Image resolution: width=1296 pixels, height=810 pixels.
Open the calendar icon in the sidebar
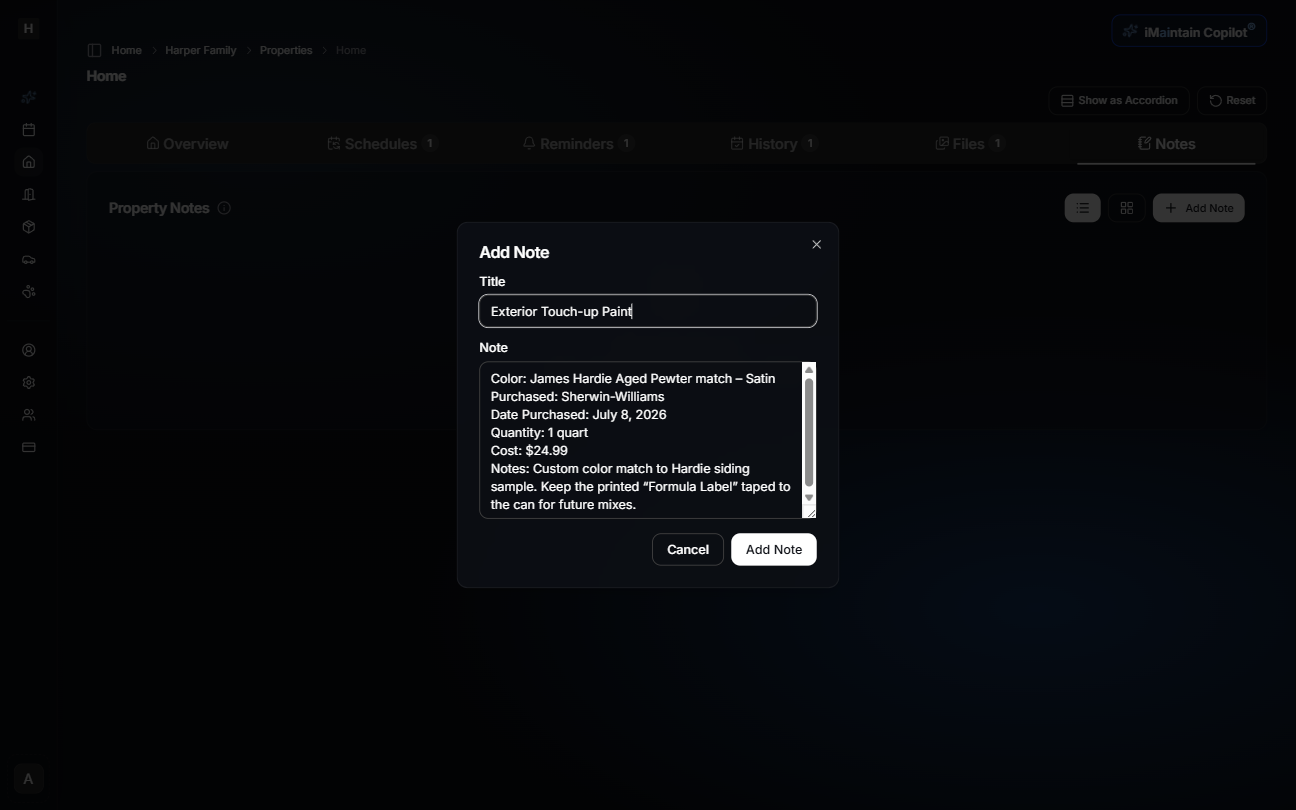[x=28, y=129]
